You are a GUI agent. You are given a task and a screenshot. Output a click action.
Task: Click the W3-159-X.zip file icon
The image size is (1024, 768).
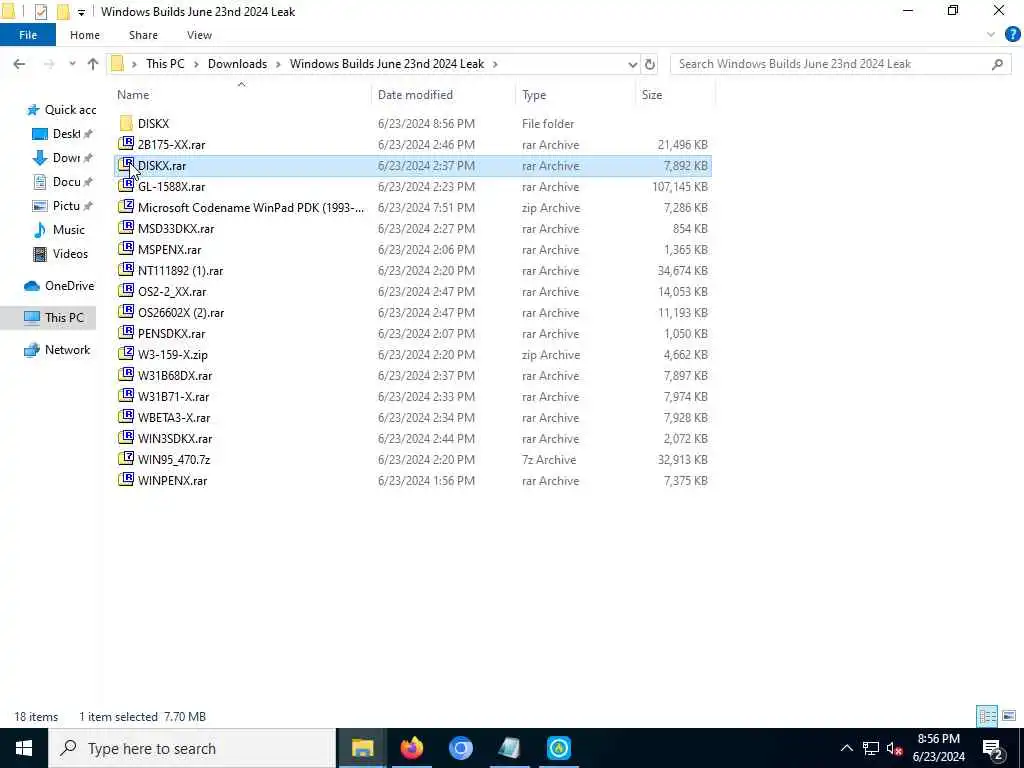126,354
